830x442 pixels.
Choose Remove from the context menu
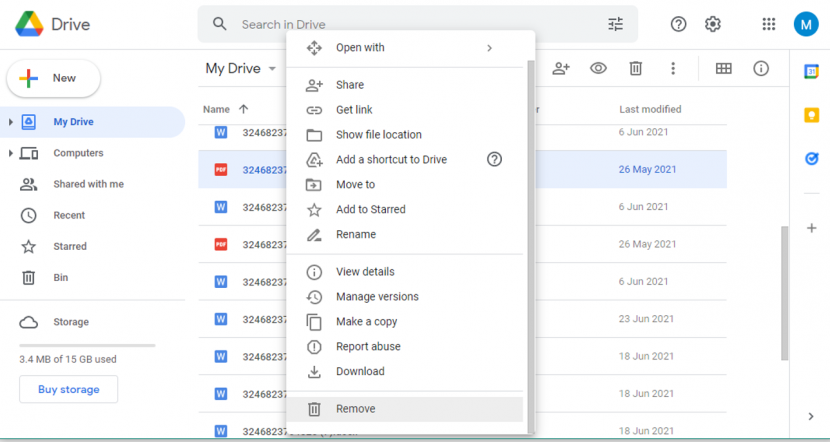click(x=405, y=409)
